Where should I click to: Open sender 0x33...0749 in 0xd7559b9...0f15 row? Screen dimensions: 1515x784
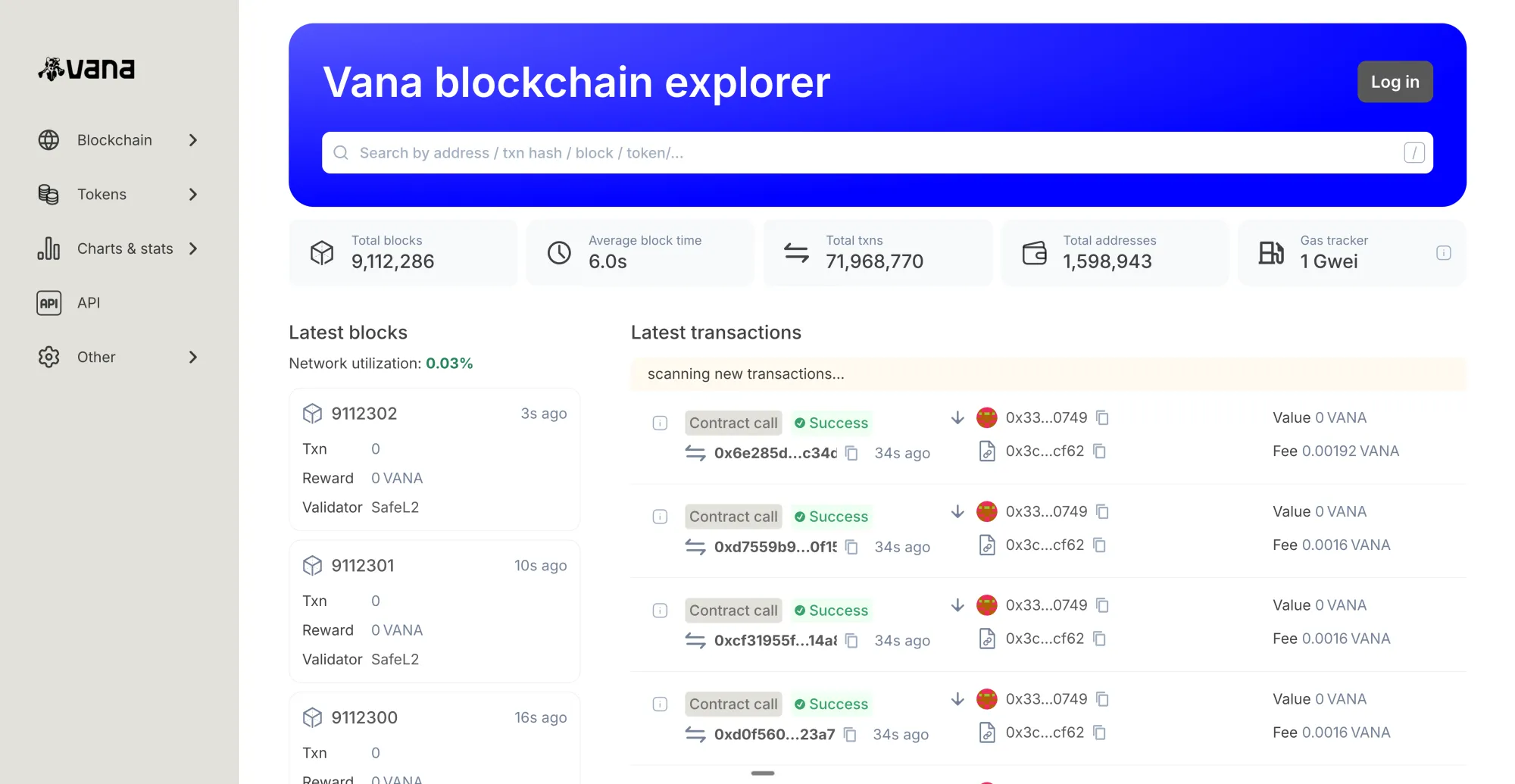[1046, 511]
